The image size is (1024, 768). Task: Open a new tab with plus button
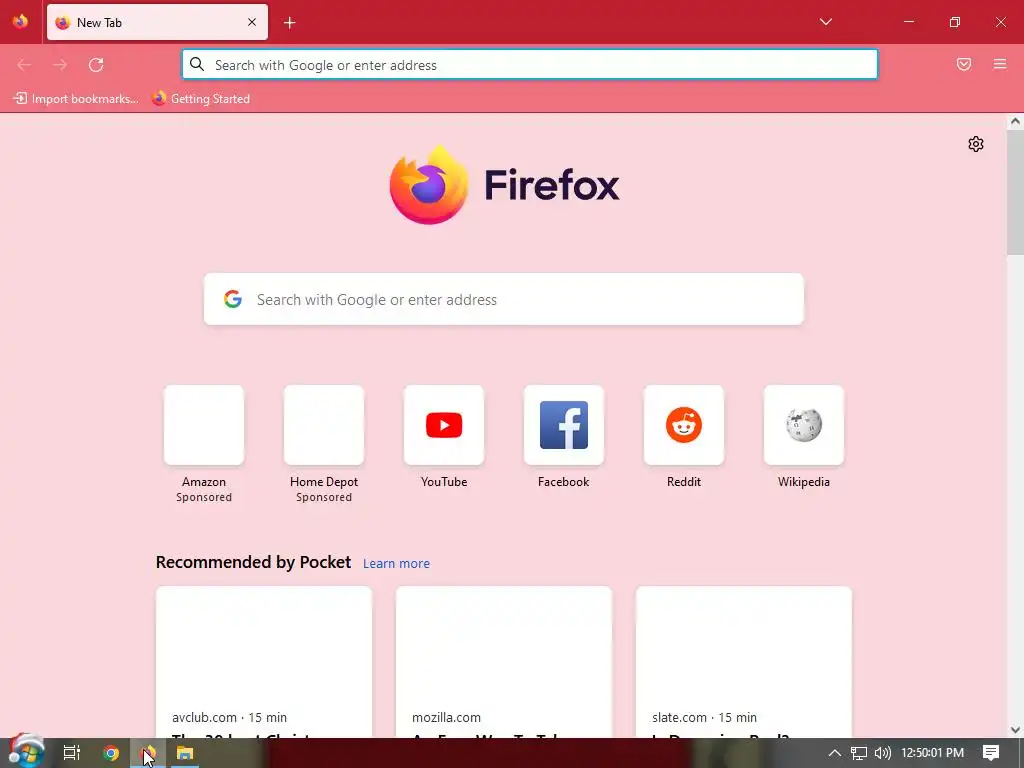pos(289,23)
